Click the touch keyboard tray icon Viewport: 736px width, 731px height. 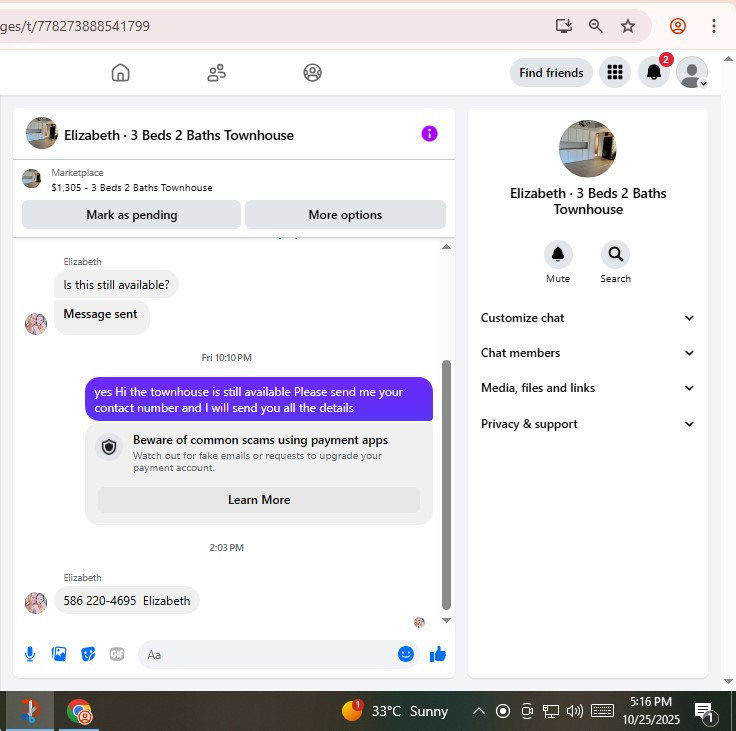(602, 711)
